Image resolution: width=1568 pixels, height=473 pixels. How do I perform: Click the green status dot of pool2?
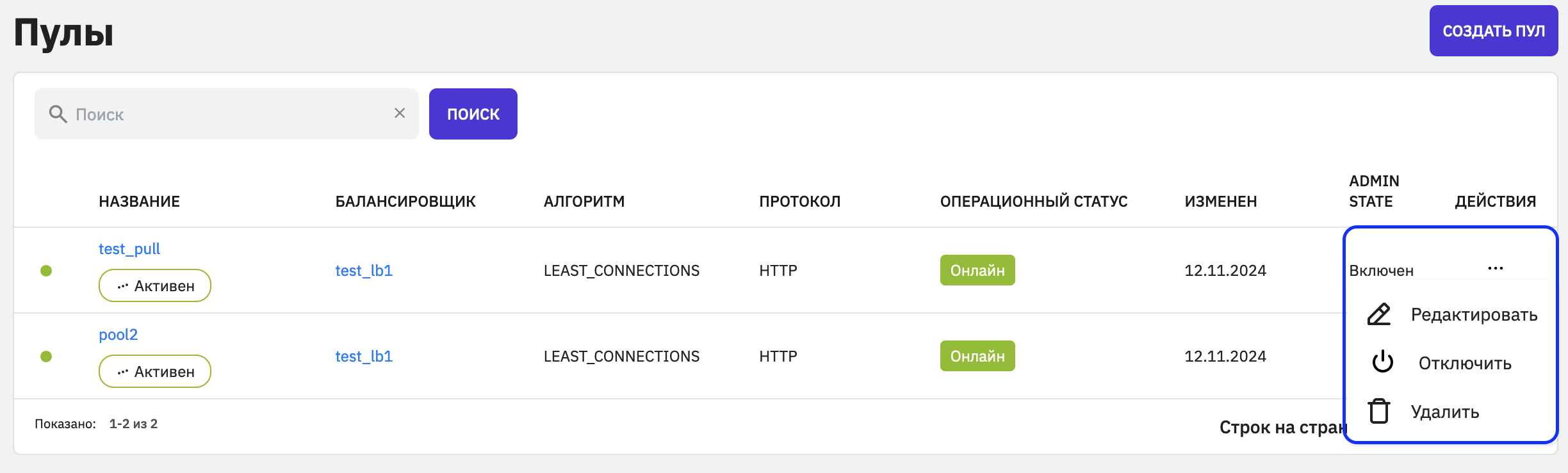(46, 357)
